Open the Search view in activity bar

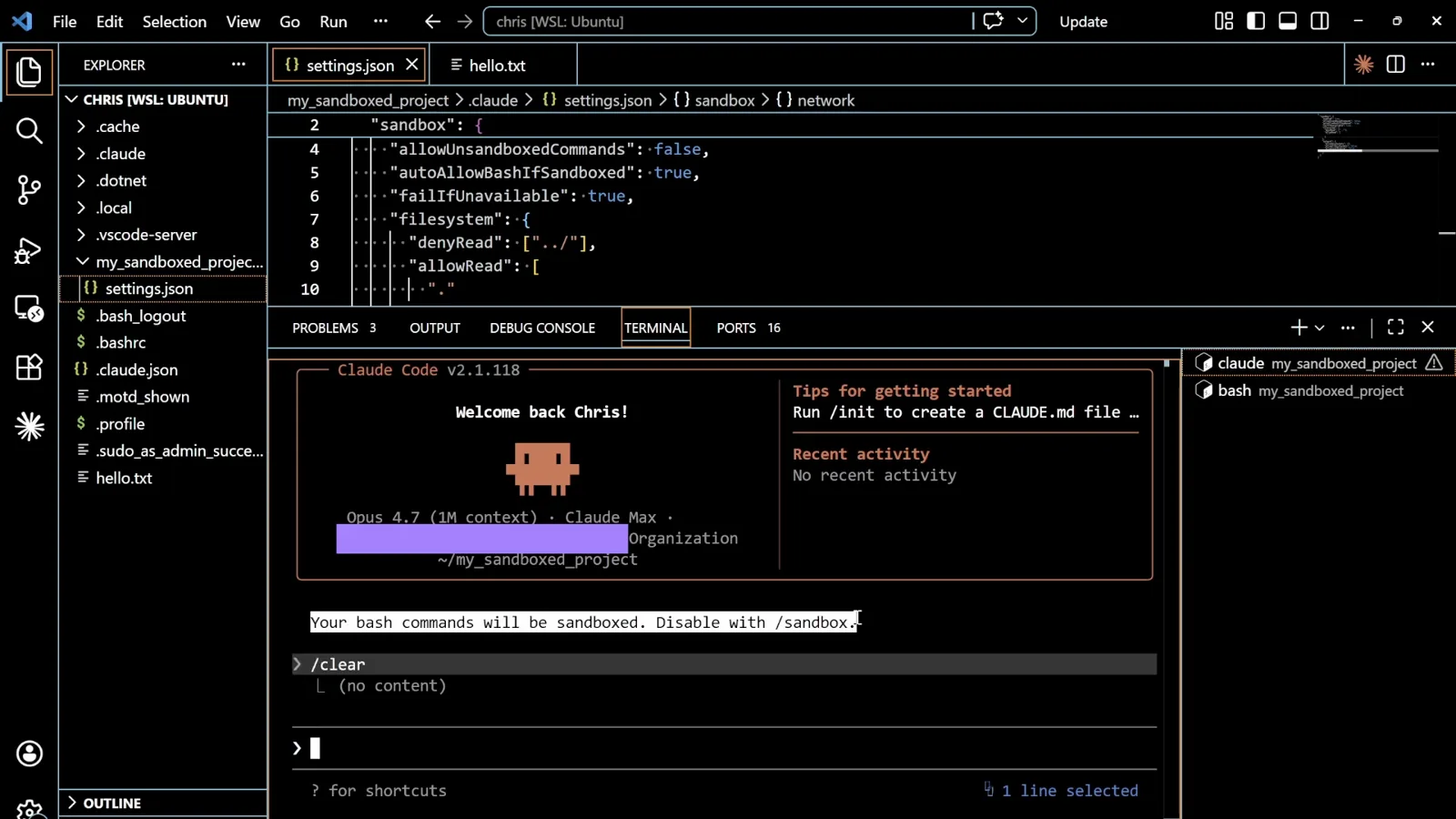pos(29,131)
